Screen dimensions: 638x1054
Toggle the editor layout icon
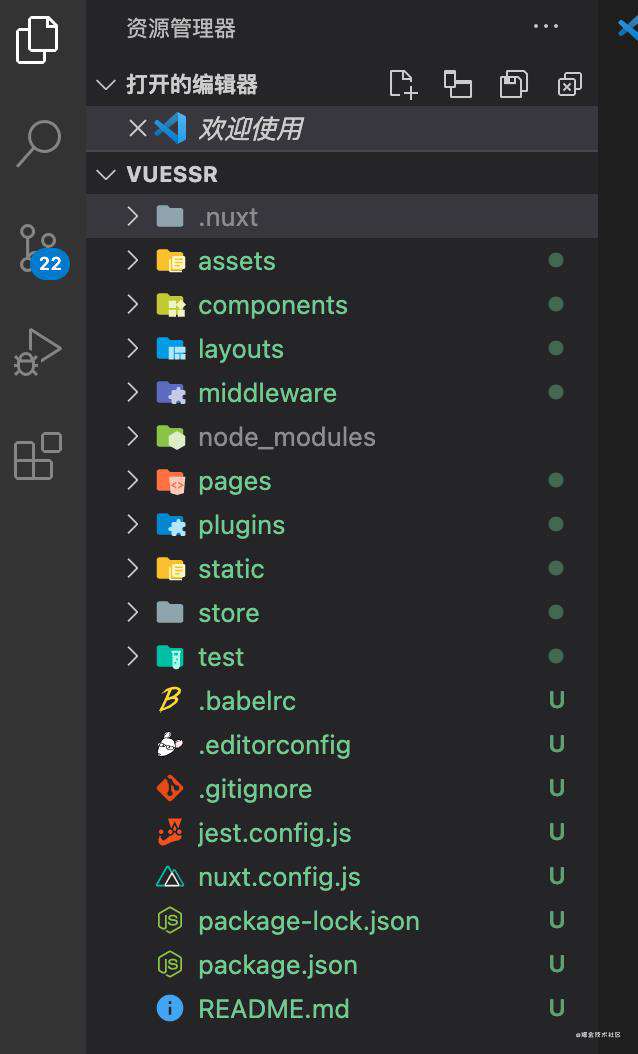point(458,84)
